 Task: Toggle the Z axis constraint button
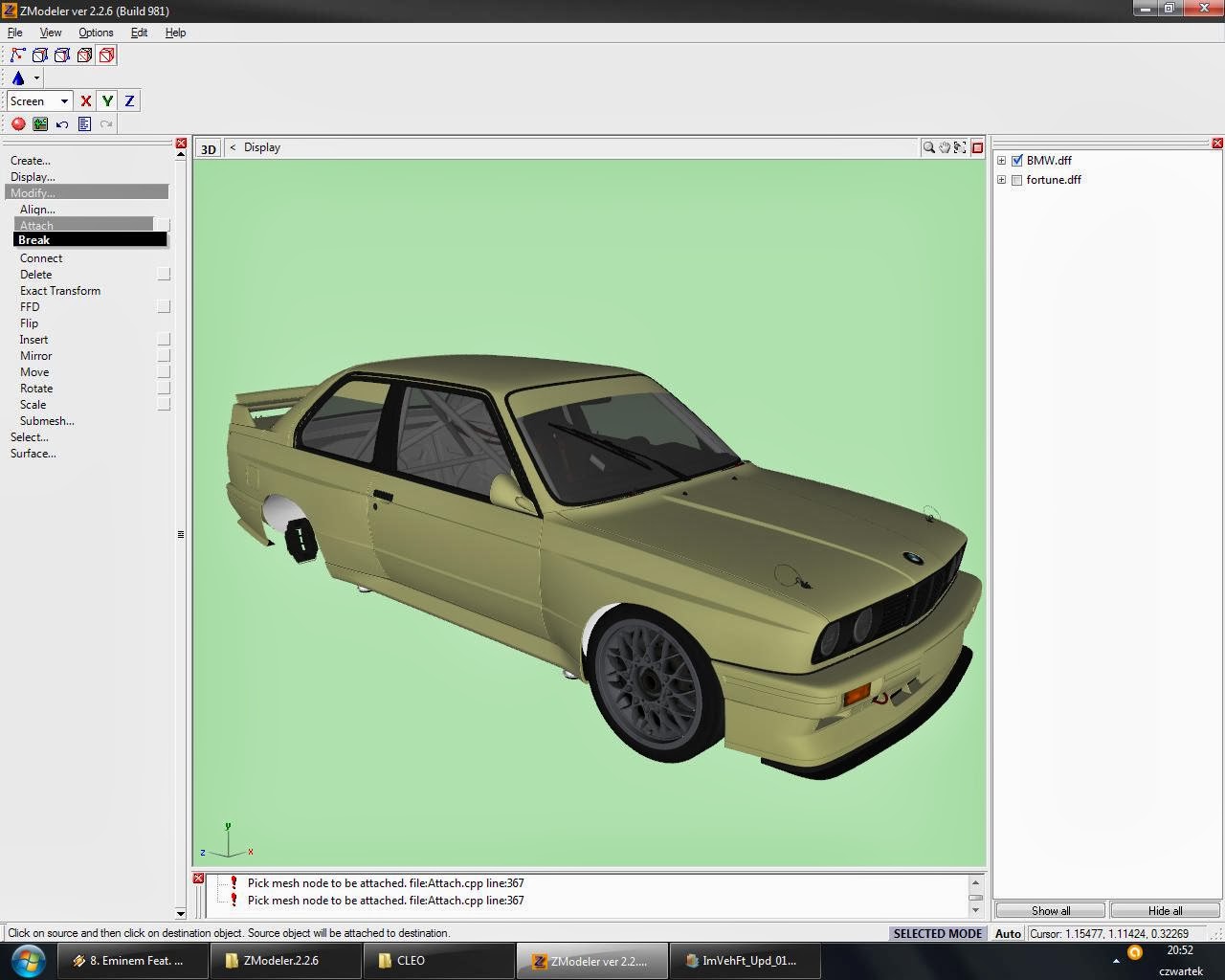129,100
